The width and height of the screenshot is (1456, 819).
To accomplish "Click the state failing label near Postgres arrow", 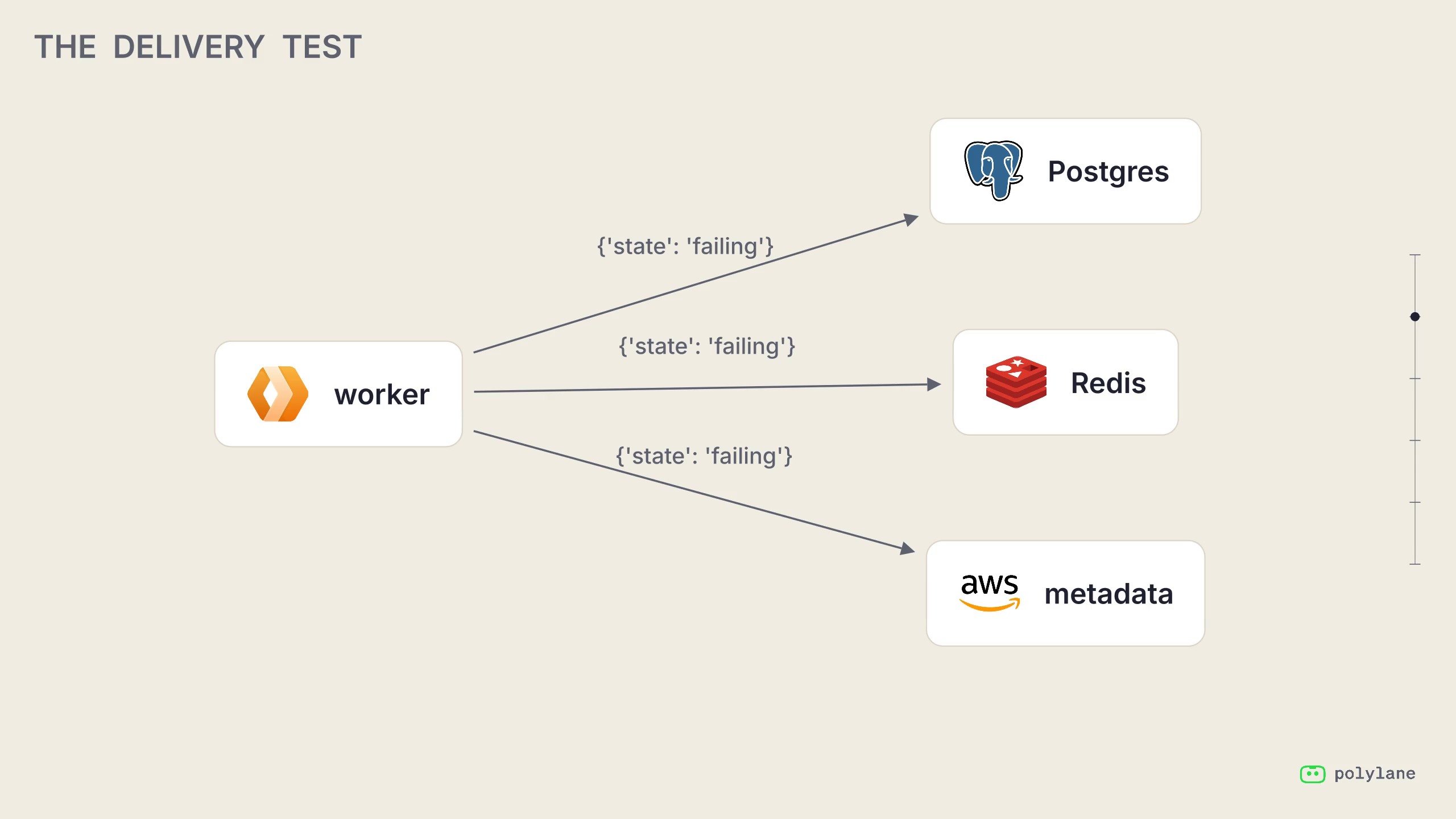I will click(685, 246).
